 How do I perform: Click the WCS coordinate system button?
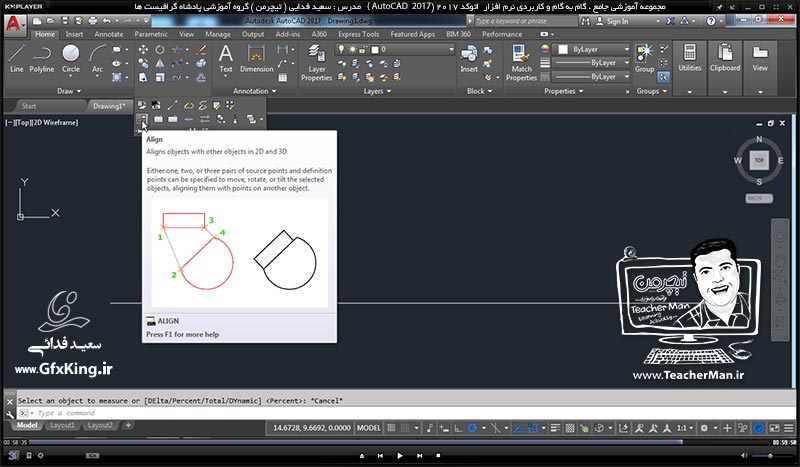tap(759, 199)
